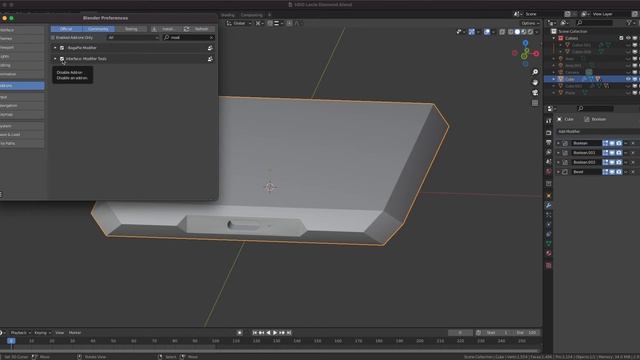Open the Tool properties tab icon
640x360 pixels.
(549, 121)
